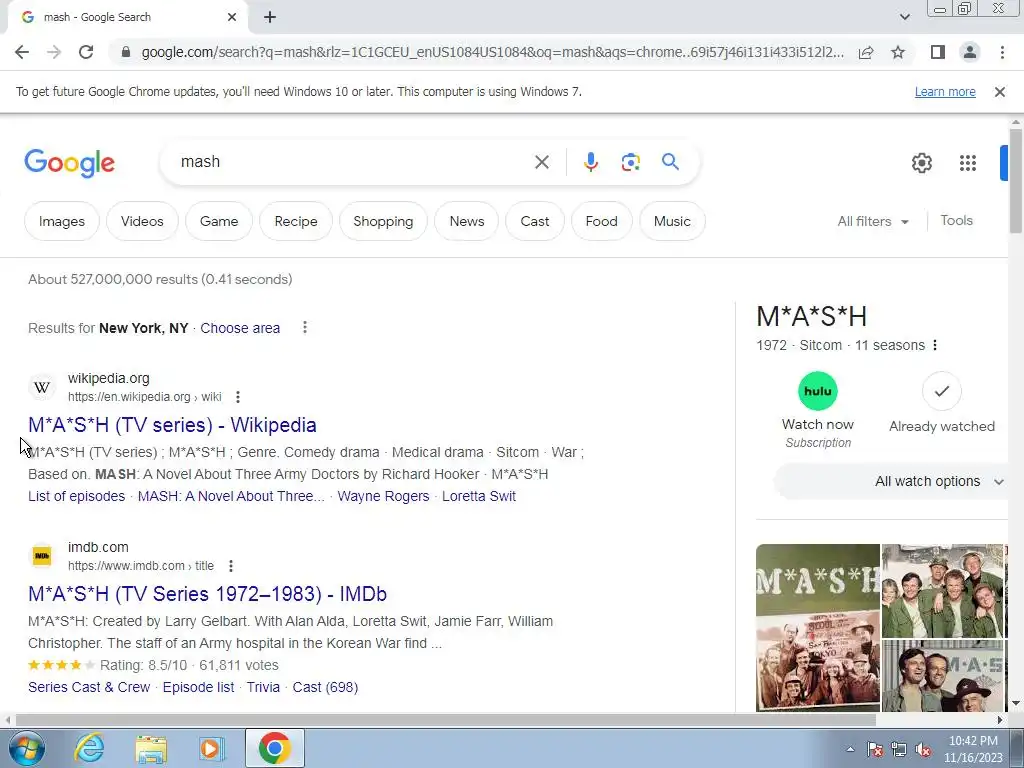Screen dimensions: 1024x768
Task: Open location options three-dot menu
Action: click(x=304, y=327)
